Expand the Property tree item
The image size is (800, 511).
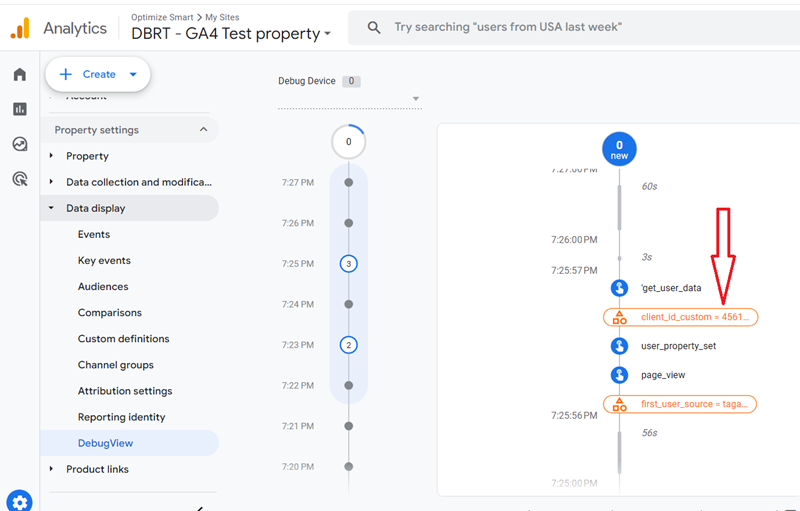click(51, 156)
